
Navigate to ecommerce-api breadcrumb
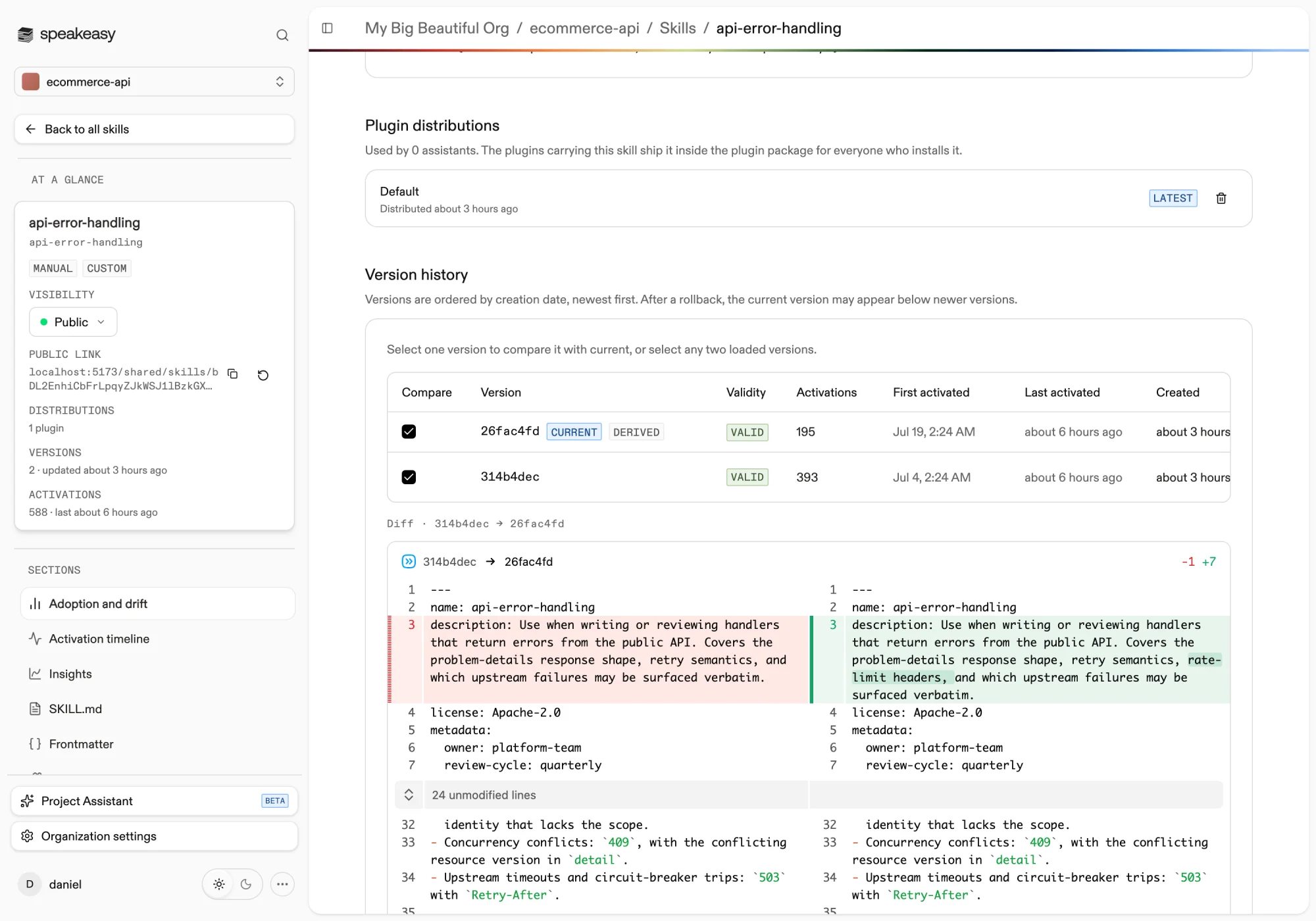[584, 28]
